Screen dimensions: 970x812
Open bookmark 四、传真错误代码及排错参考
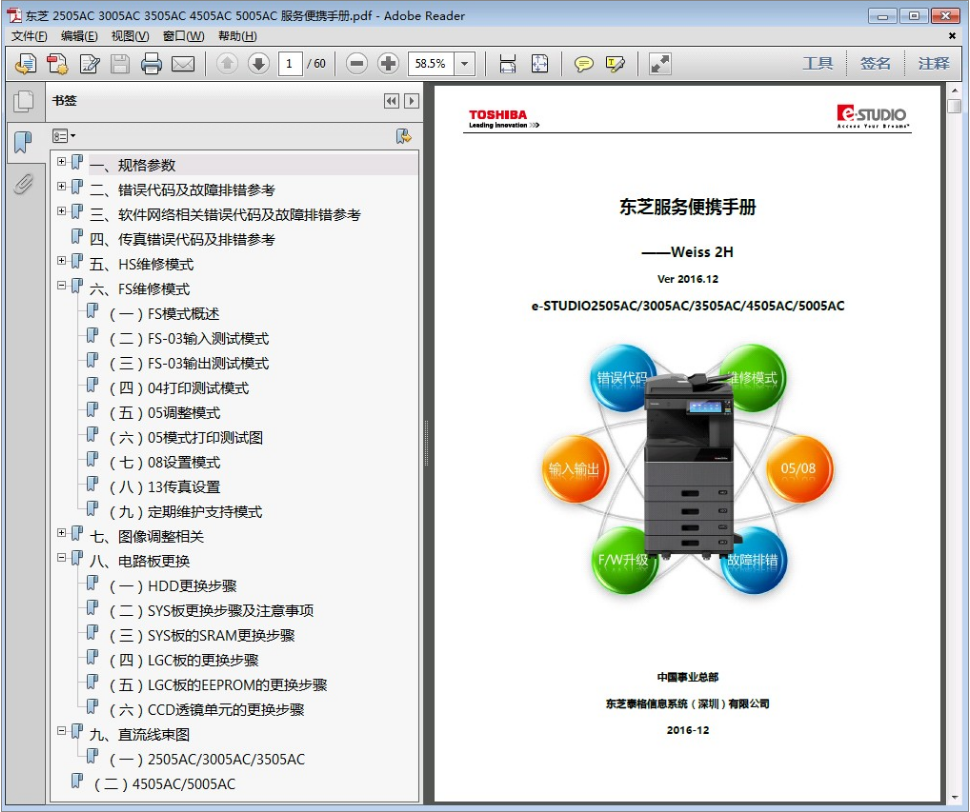coord(182,239)
